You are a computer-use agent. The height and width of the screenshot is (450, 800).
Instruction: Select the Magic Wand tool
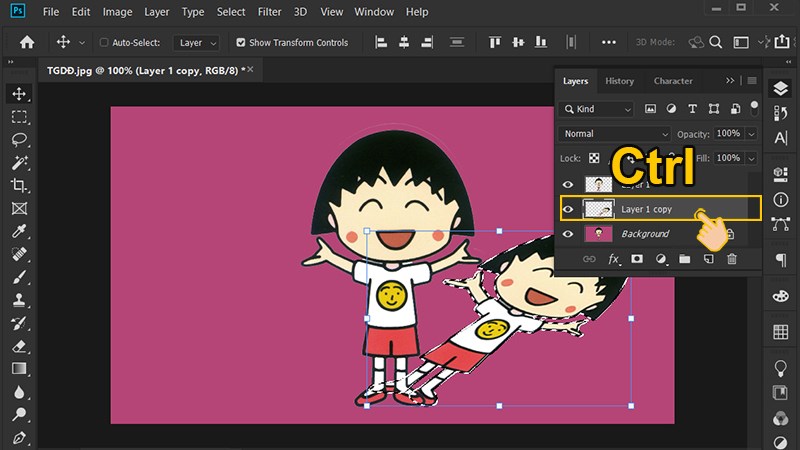coord(19,162)
